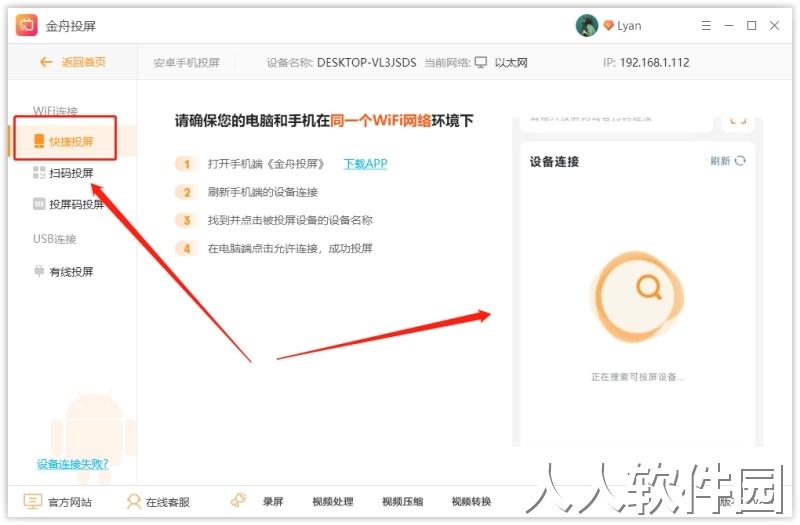The height and width of the screenshot is (525, 800).
Task: Click the 返回首页 text link
Action: 84,62
